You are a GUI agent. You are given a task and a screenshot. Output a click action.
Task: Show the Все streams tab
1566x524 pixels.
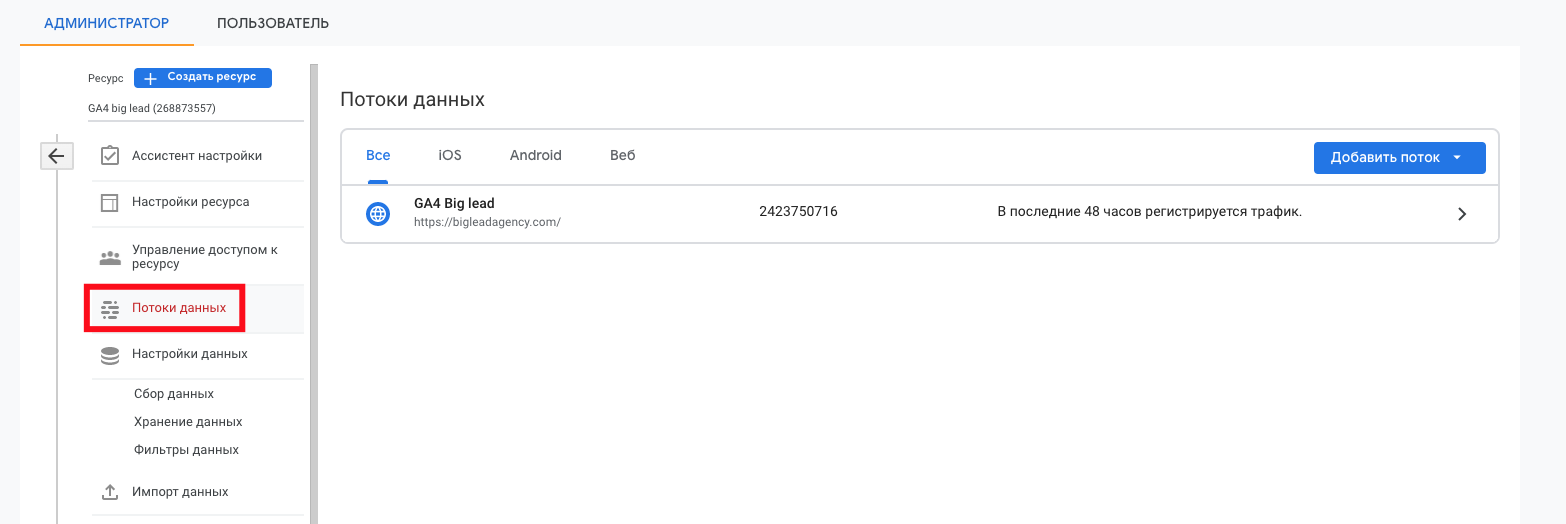[378, 156]
